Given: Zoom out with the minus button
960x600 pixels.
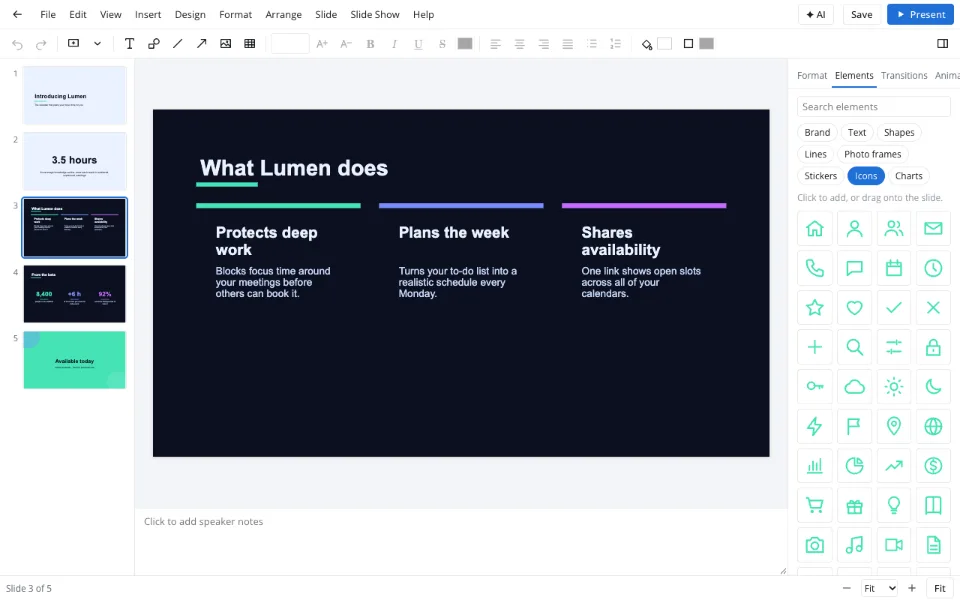Looking at the screenshot, I should coord(847,588).
